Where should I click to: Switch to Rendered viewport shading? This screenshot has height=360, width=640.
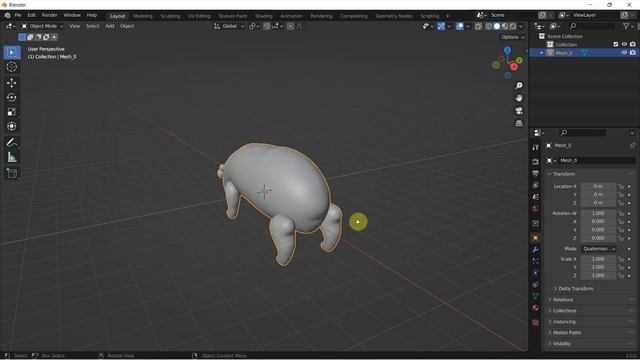click(513, 27)
